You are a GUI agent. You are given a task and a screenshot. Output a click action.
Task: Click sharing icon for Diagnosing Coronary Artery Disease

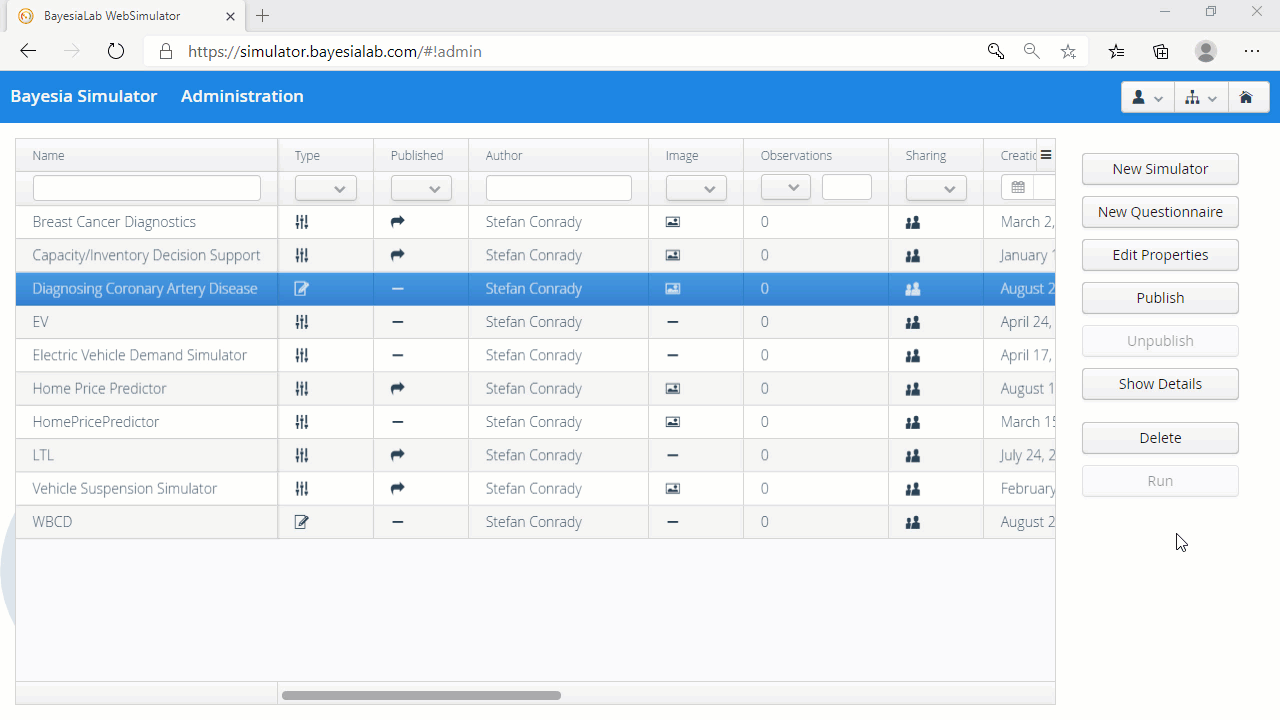tap(912, 289)
